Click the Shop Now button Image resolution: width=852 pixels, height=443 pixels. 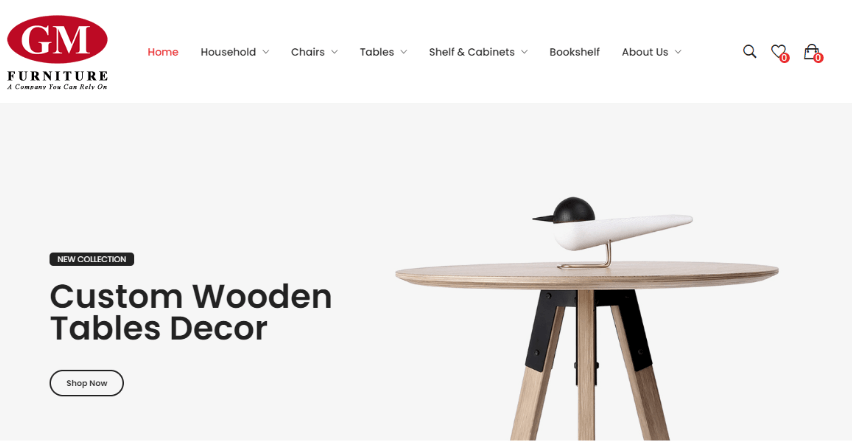[86, 383]
